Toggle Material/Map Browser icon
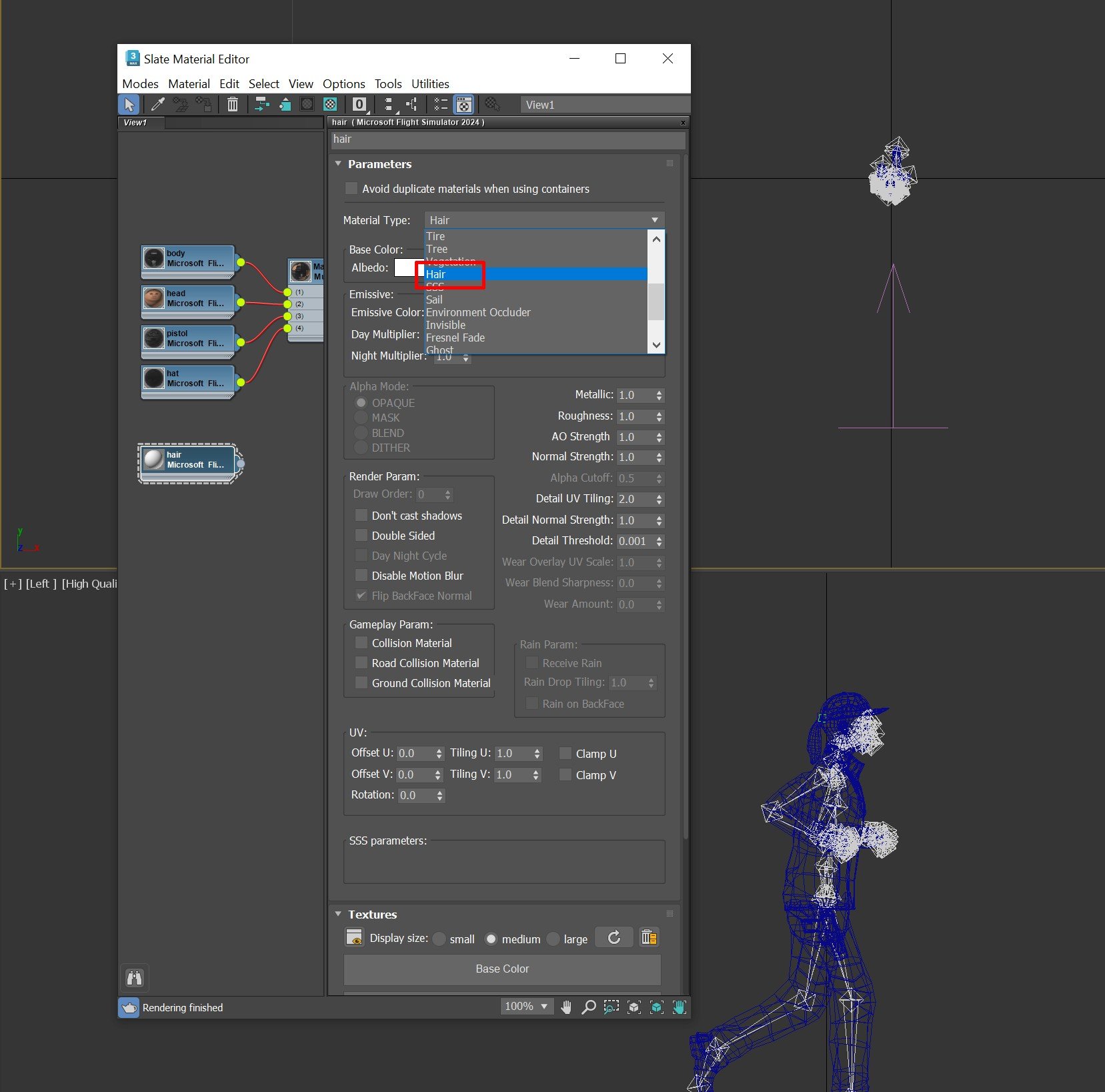 (x=441, y=104)
